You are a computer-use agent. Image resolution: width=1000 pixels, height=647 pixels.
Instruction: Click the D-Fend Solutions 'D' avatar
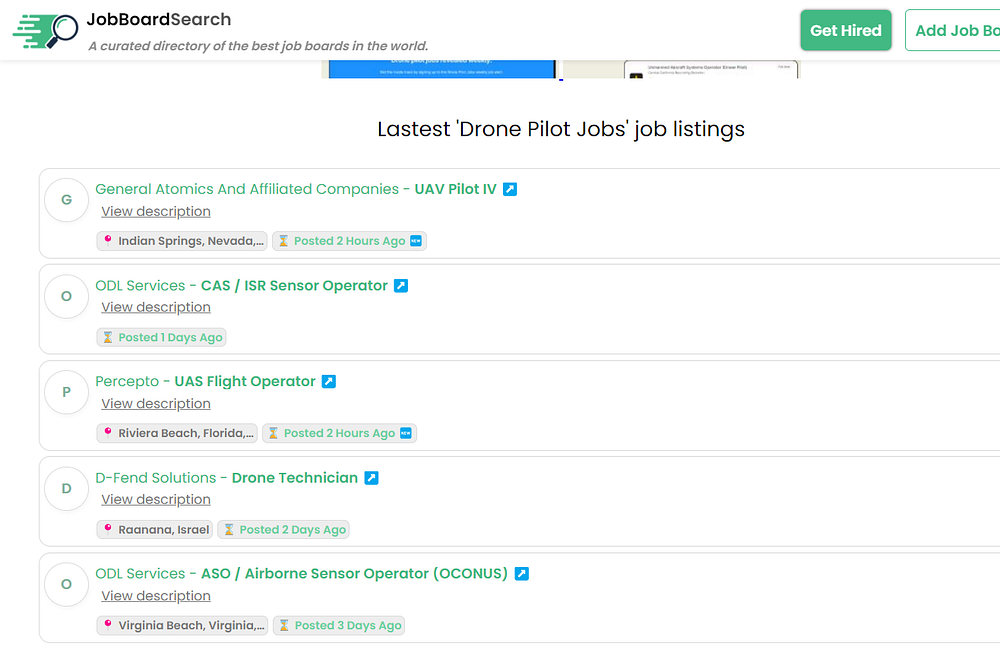pos(67,488)
